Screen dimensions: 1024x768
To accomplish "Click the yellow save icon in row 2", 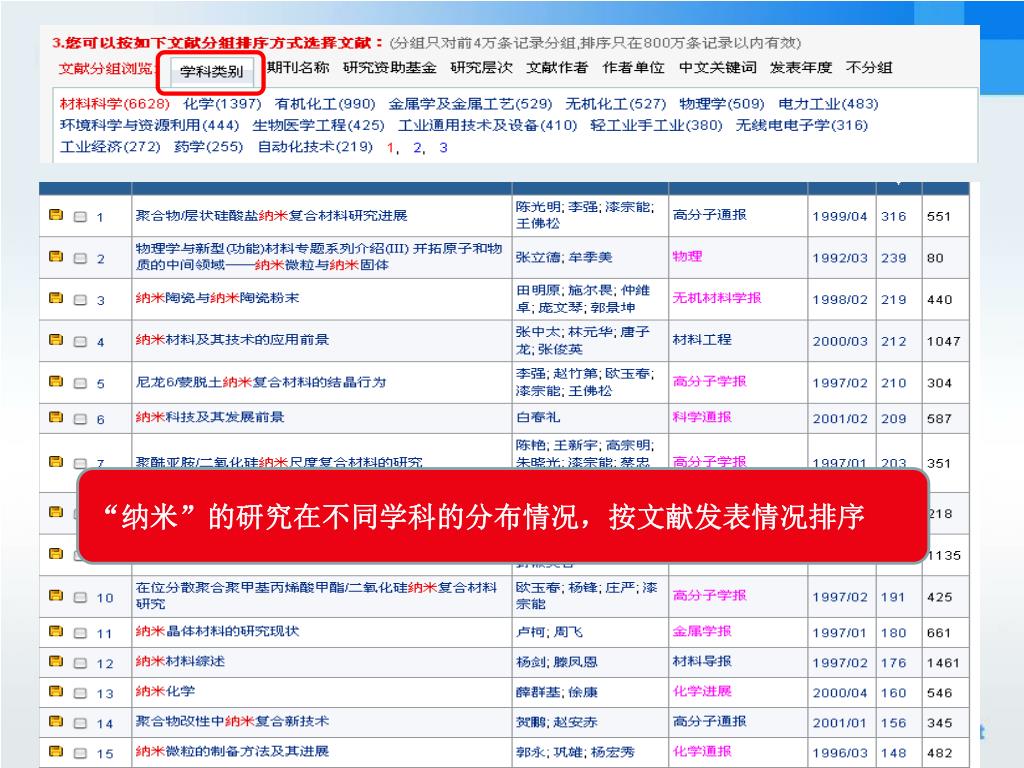I will coord(56,256).
